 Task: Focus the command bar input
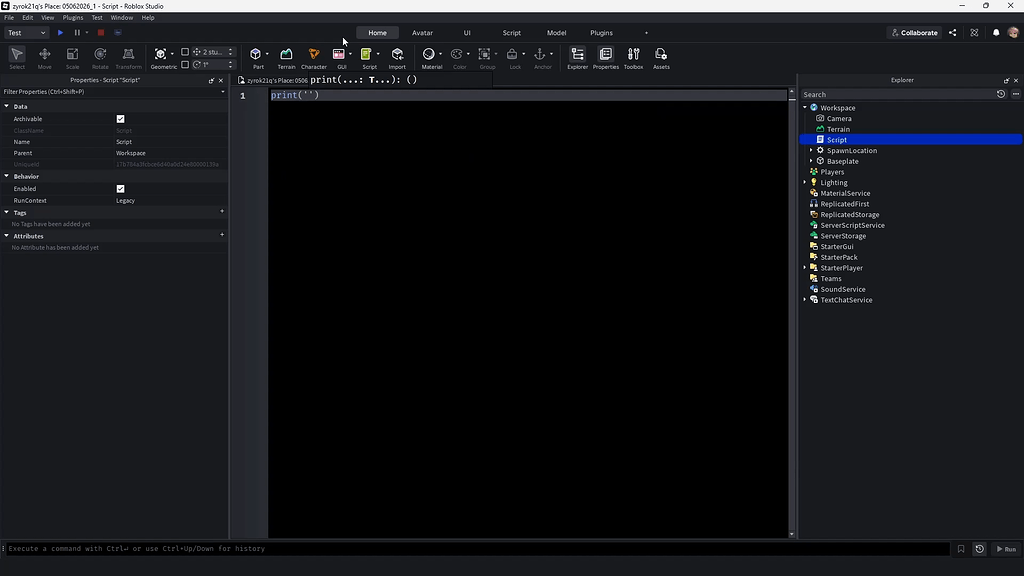(477, 549)
